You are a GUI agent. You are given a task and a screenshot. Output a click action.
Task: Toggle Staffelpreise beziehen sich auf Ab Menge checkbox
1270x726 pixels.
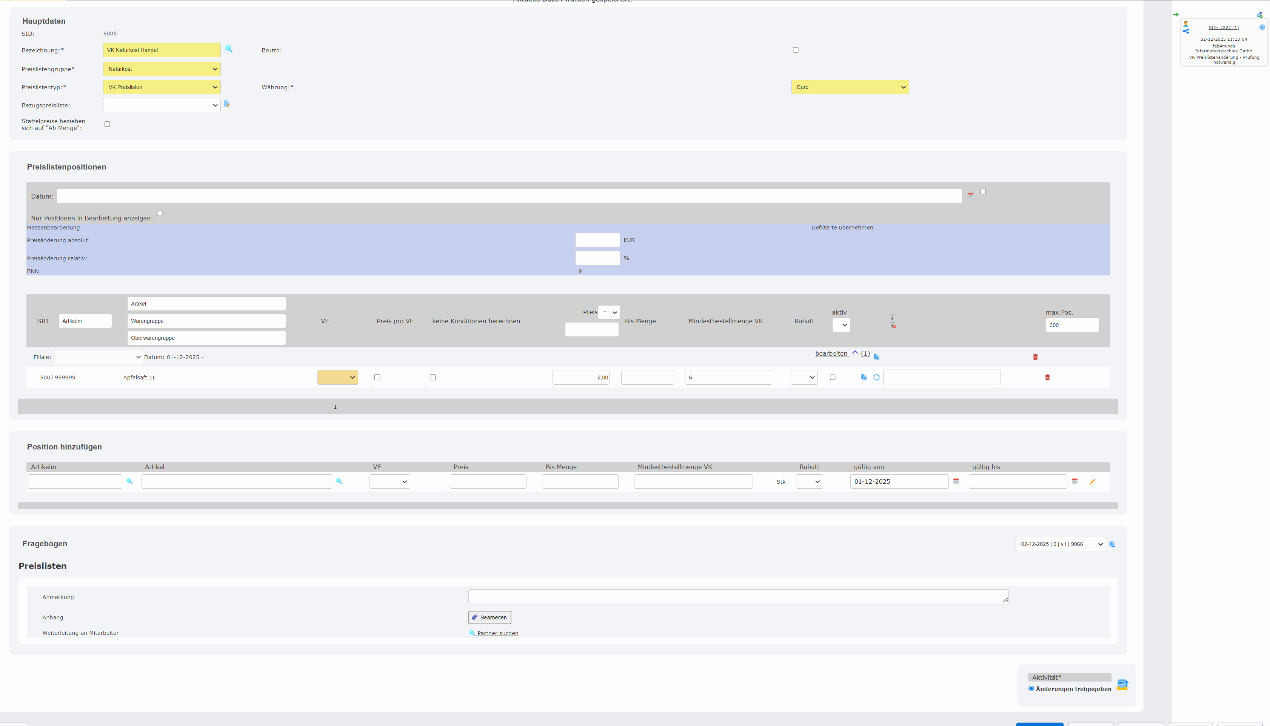(108, 124)
